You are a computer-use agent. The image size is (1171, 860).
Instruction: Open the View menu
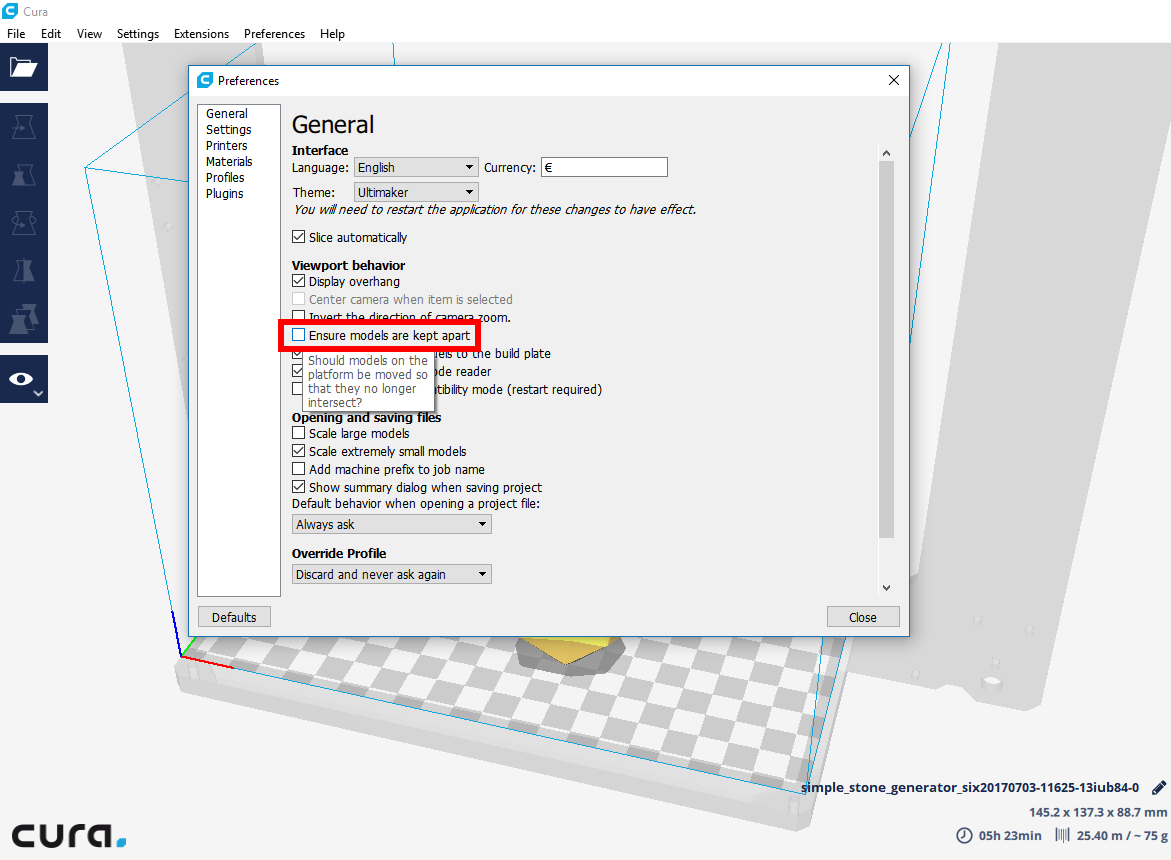(89, 34)
